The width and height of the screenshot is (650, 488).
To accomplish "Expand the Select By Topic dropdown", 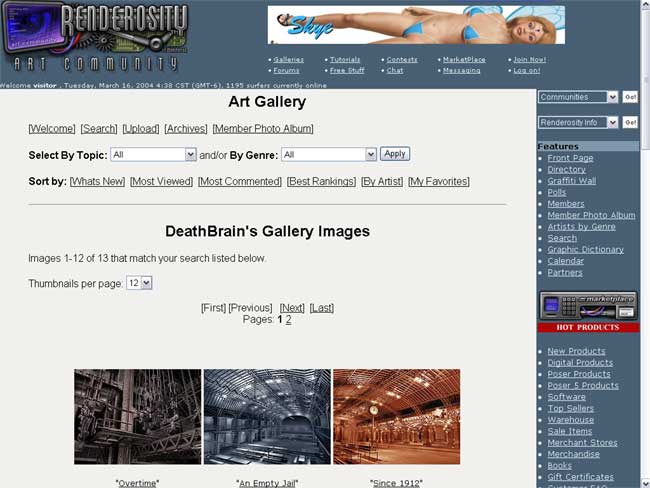I will (x=153, y=155).
